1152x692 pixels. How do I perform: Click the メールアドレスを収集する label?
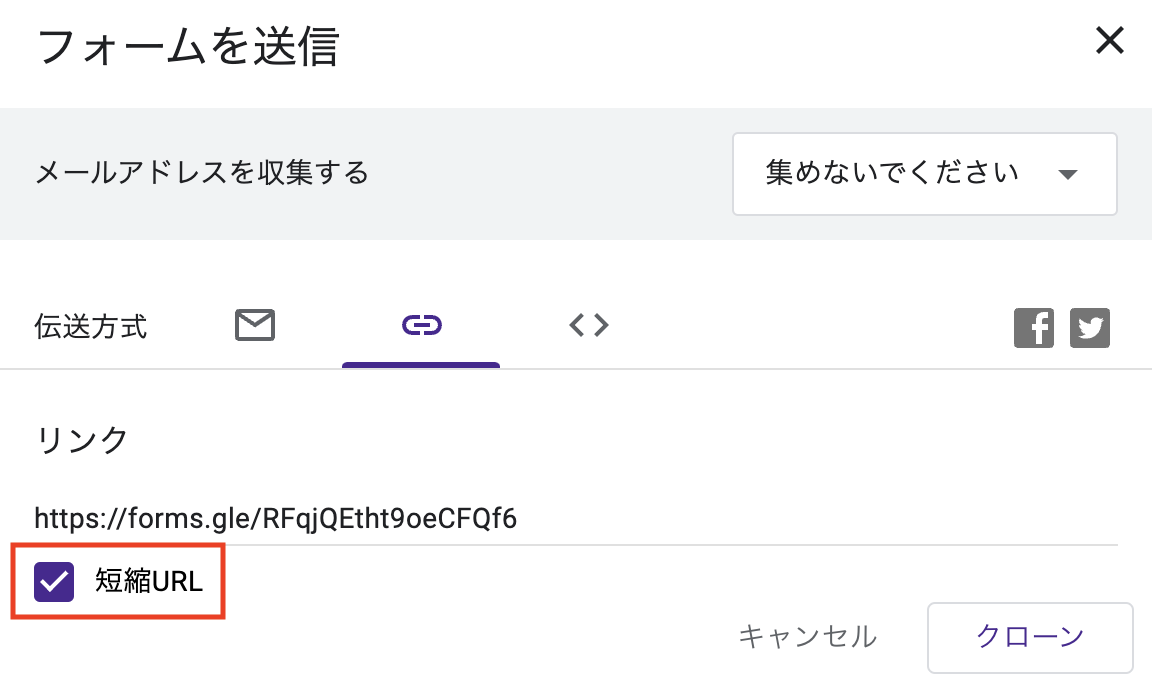(202, 173)
